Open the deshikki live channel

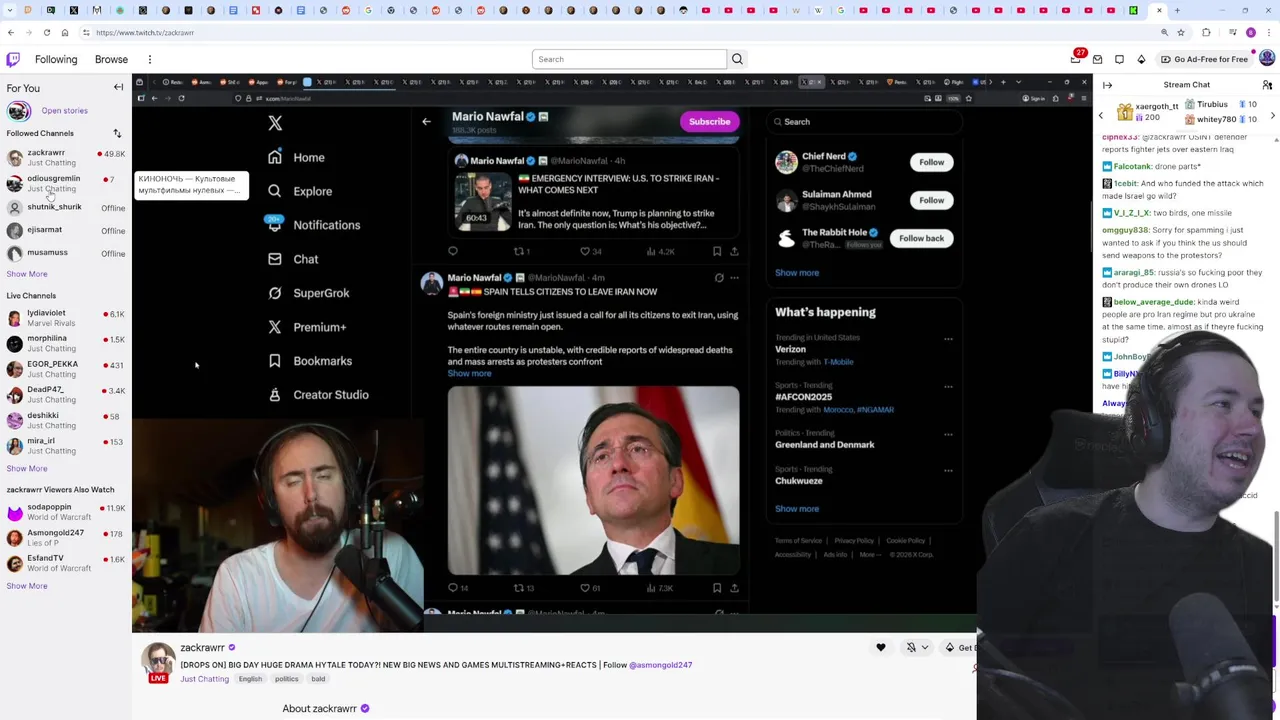[65, 420]
